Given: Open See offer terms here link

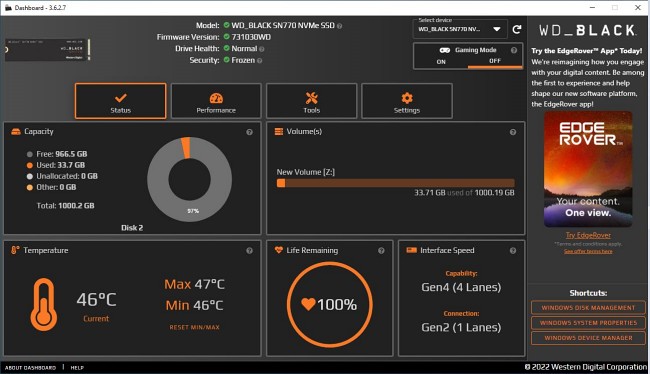Looking at the screenshot, I should 588,251.
